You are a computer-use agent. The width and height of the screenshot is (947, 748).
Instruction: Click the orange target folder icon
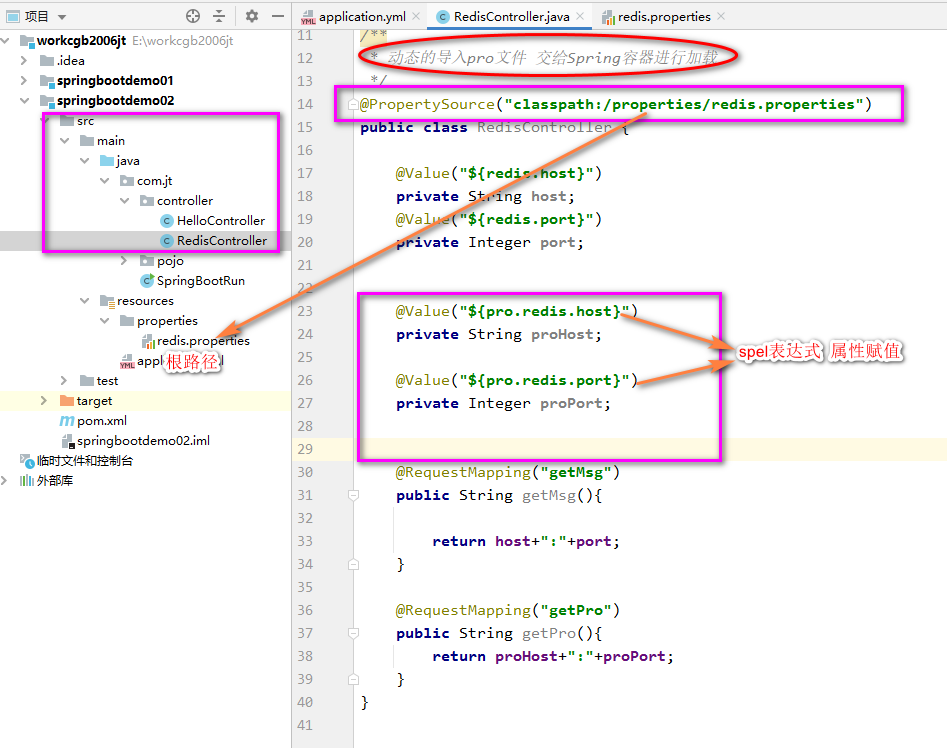coord(67,400)
